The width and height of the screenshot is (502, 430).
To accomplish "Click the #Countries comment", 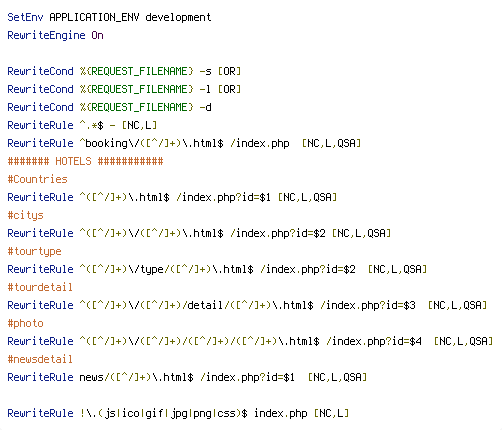I will coord(37,179).
